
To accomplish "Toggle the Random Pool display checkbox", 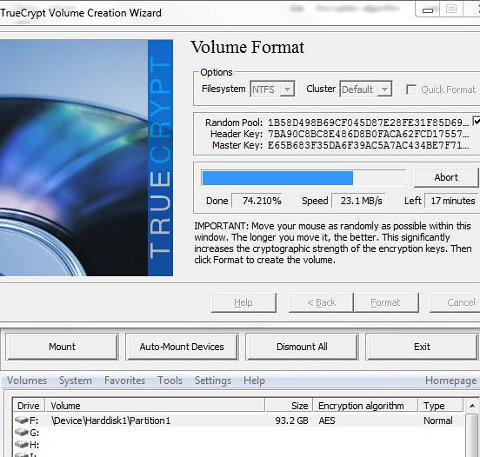I will click(x=476, y=121).
